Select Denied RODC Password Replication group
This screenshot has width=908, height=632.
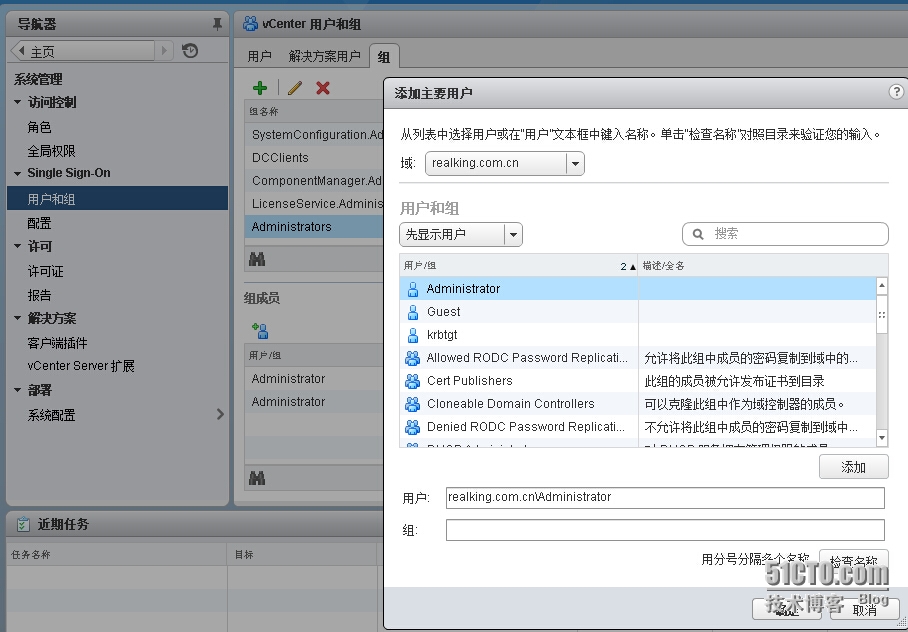point(638,427)
